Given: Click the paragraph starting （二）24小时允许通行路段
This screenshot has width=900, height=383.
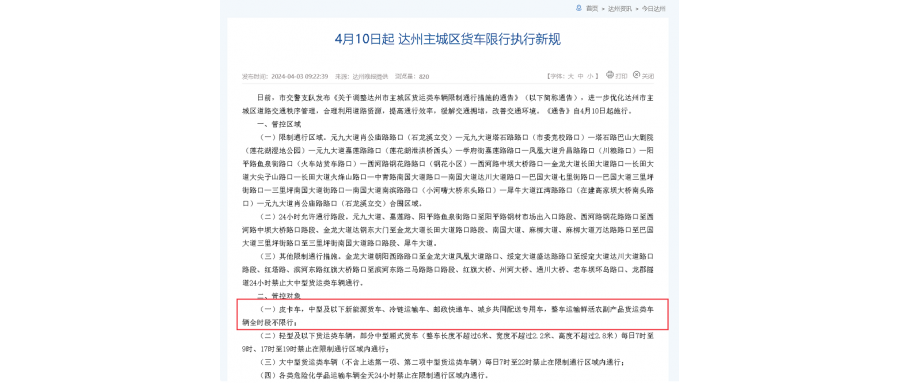Looking at the screenshot, I should 448,230.
